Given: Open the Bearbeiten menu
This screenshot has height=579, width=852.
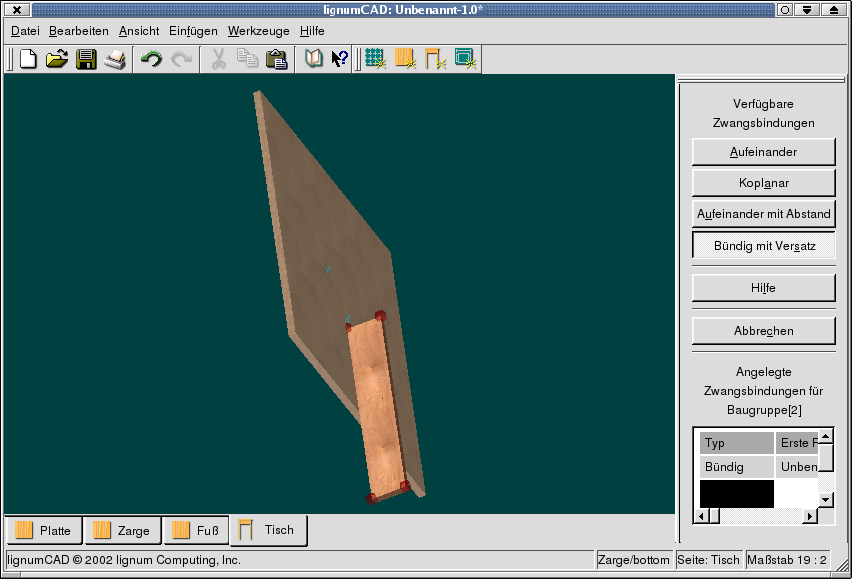Looking at the screenshot, I should pyautogui.click(x=79, y=31).
